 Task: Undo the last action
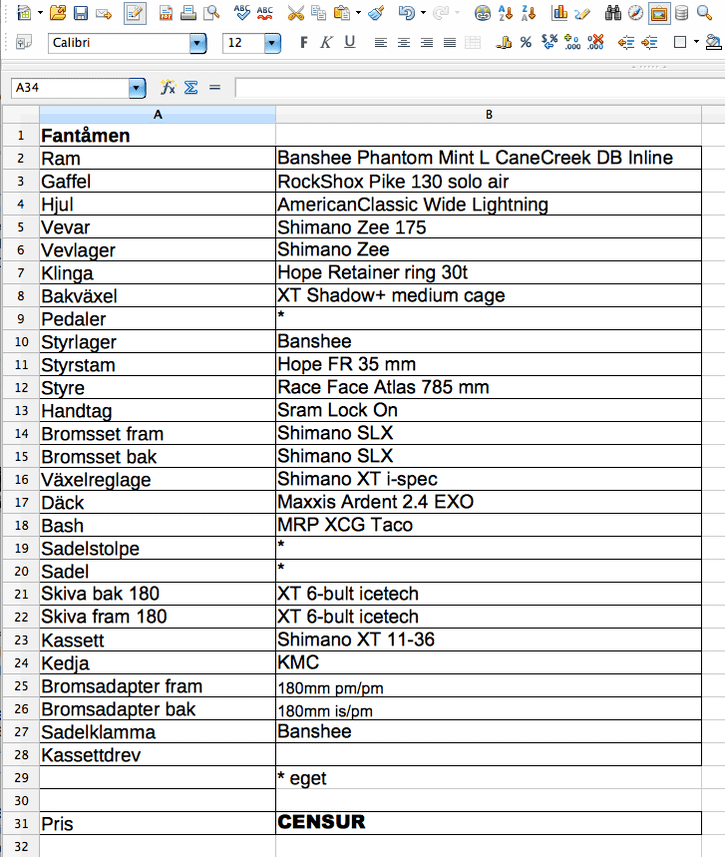(x=406, y=13)
